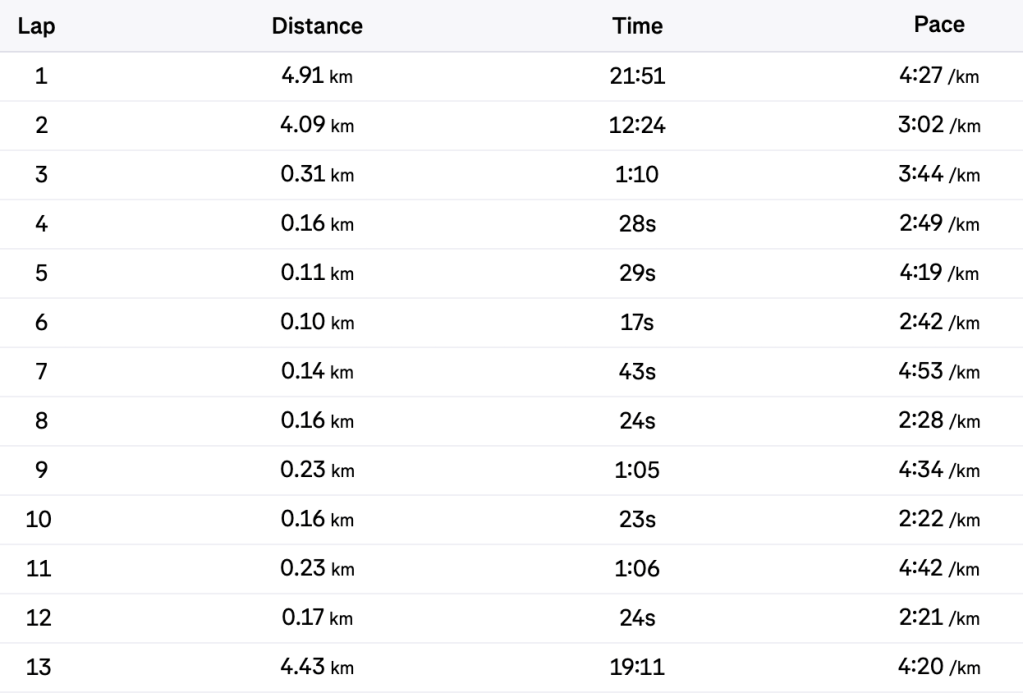Select lap 8 row number
The width and height of the screenshot is (1023, 693).
click(41, 421)
